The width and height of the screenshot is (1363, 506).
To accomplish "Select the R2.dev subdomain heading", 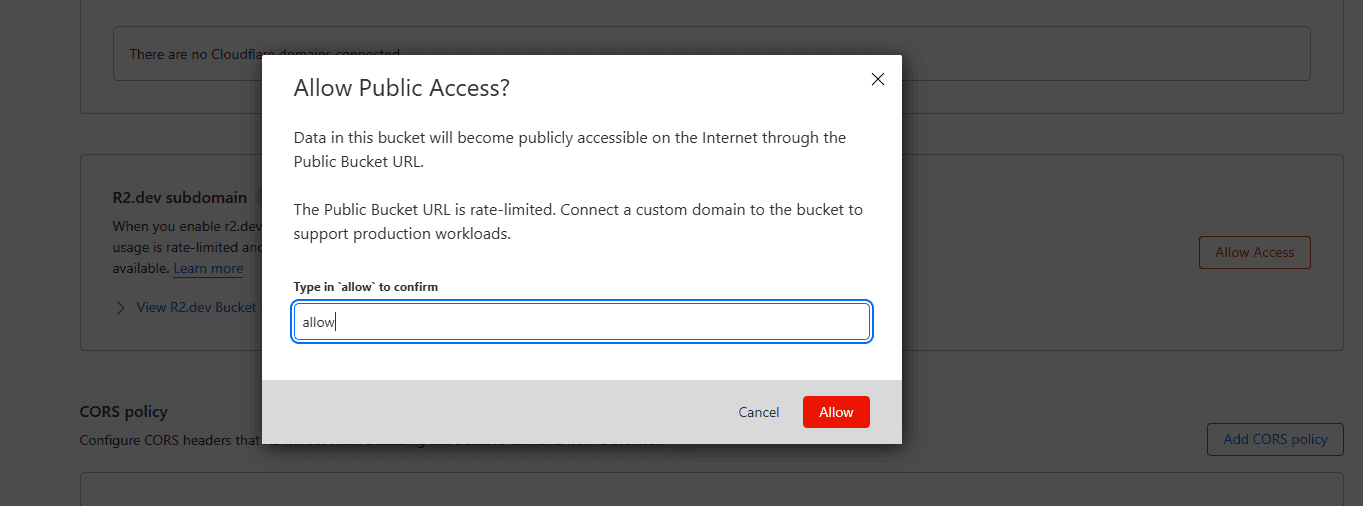I will pos(179,197).
